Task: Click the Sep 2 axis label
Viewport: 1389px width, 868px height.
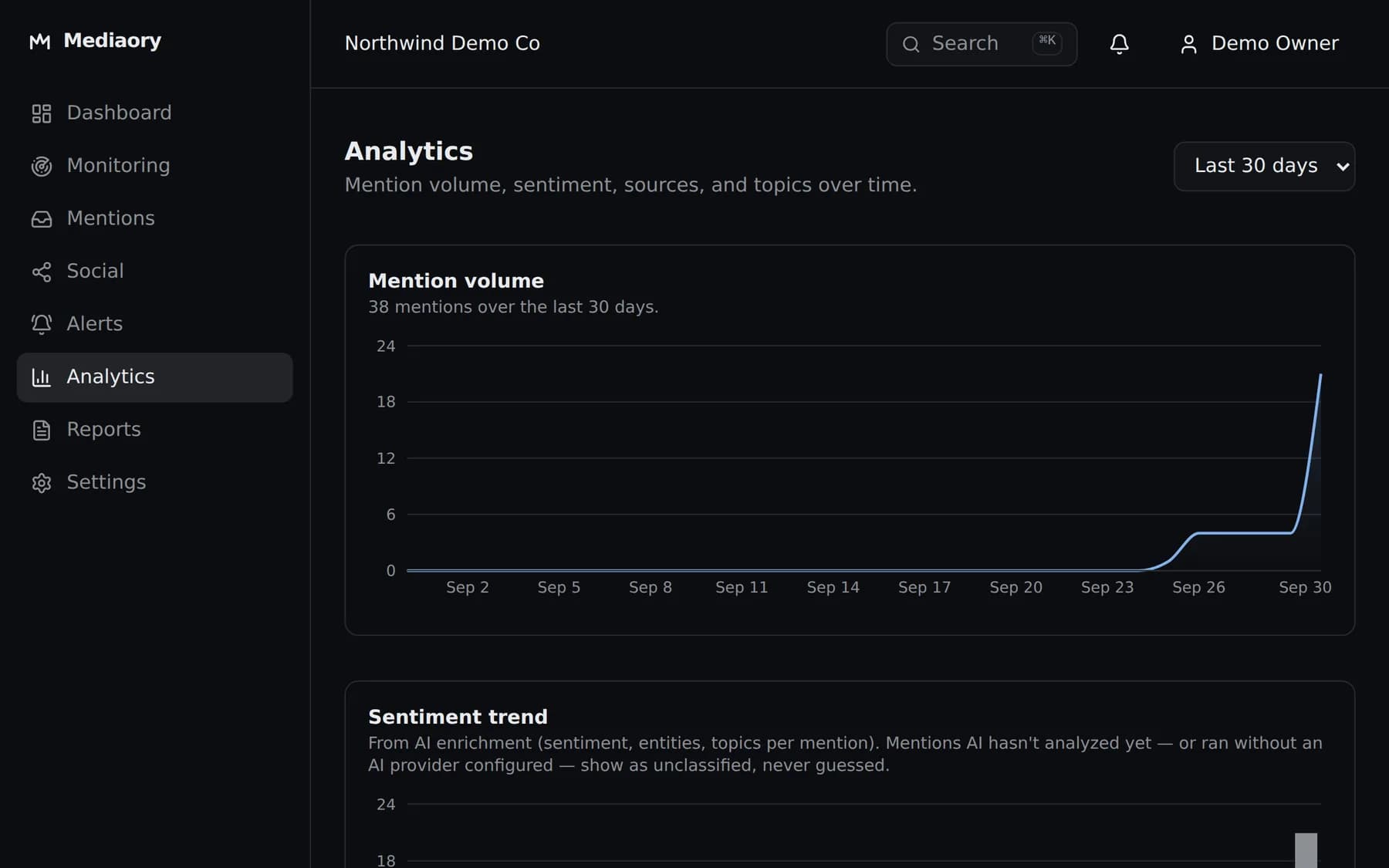Action: coord(467,587)
